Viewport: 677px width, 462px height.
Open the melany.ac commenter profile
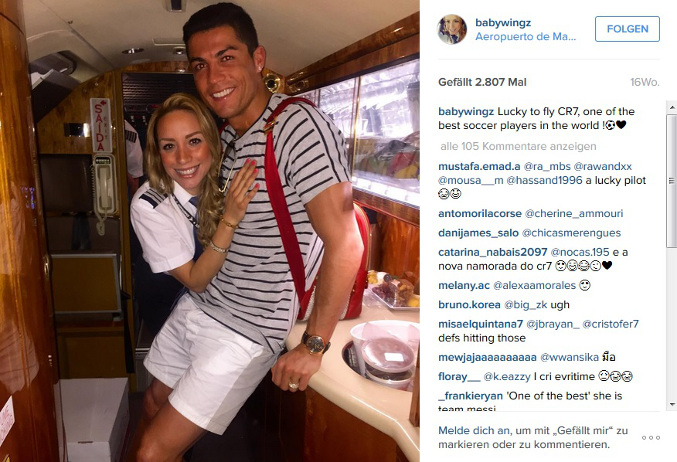click(464, 285)
